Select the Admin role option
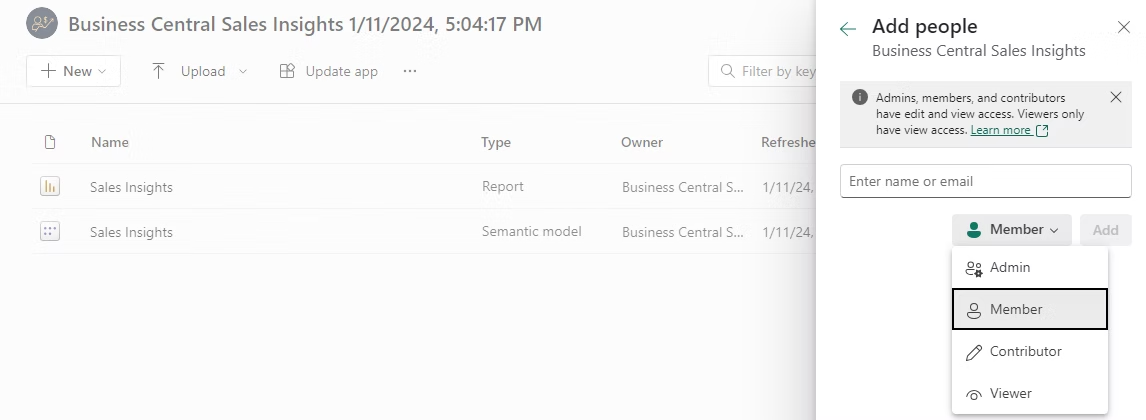 1009,268
